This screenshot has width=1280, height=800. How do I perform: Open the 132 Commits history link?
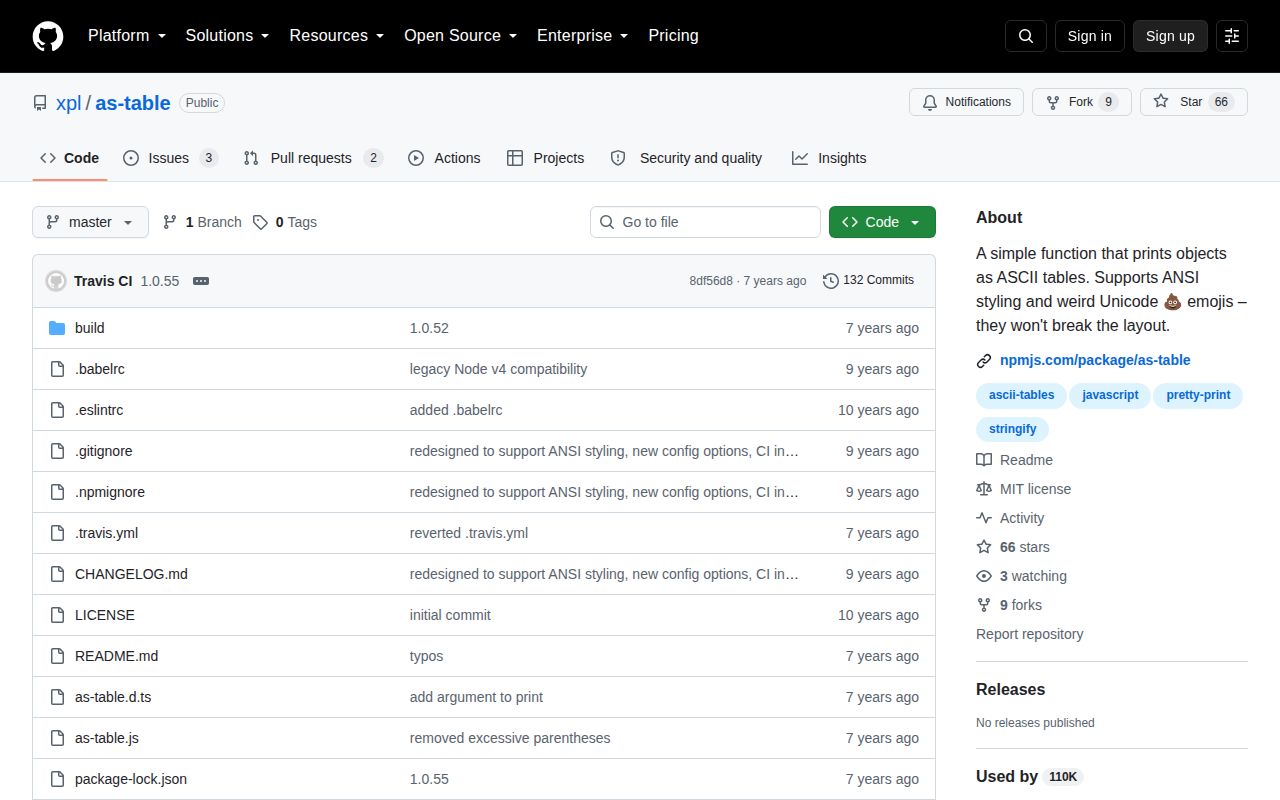[868, 281]
